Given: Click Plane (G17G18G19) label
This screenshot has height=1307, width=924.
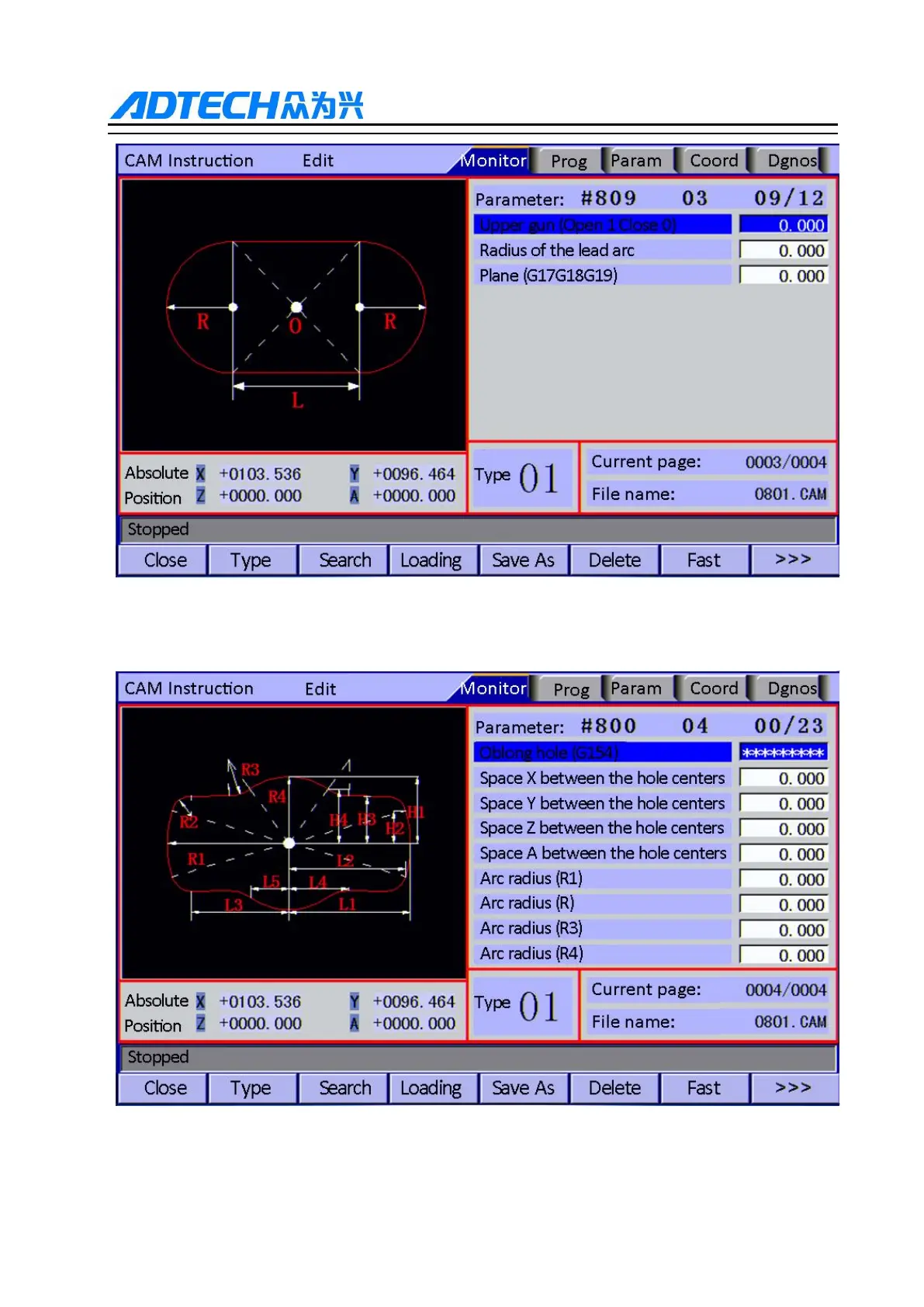Looking at the screenshot, I should [x=602, y=276].
